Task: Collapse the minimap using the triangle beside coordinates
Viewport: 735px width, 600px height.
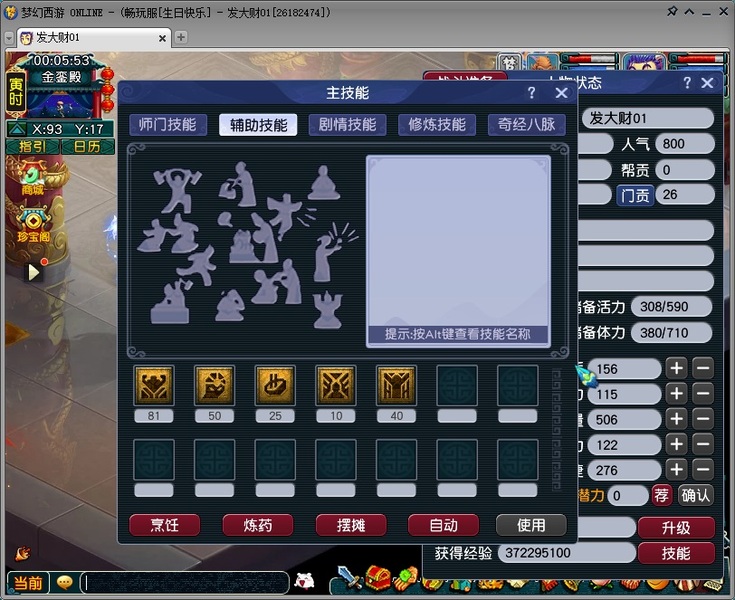Action: tap(17, 129)
